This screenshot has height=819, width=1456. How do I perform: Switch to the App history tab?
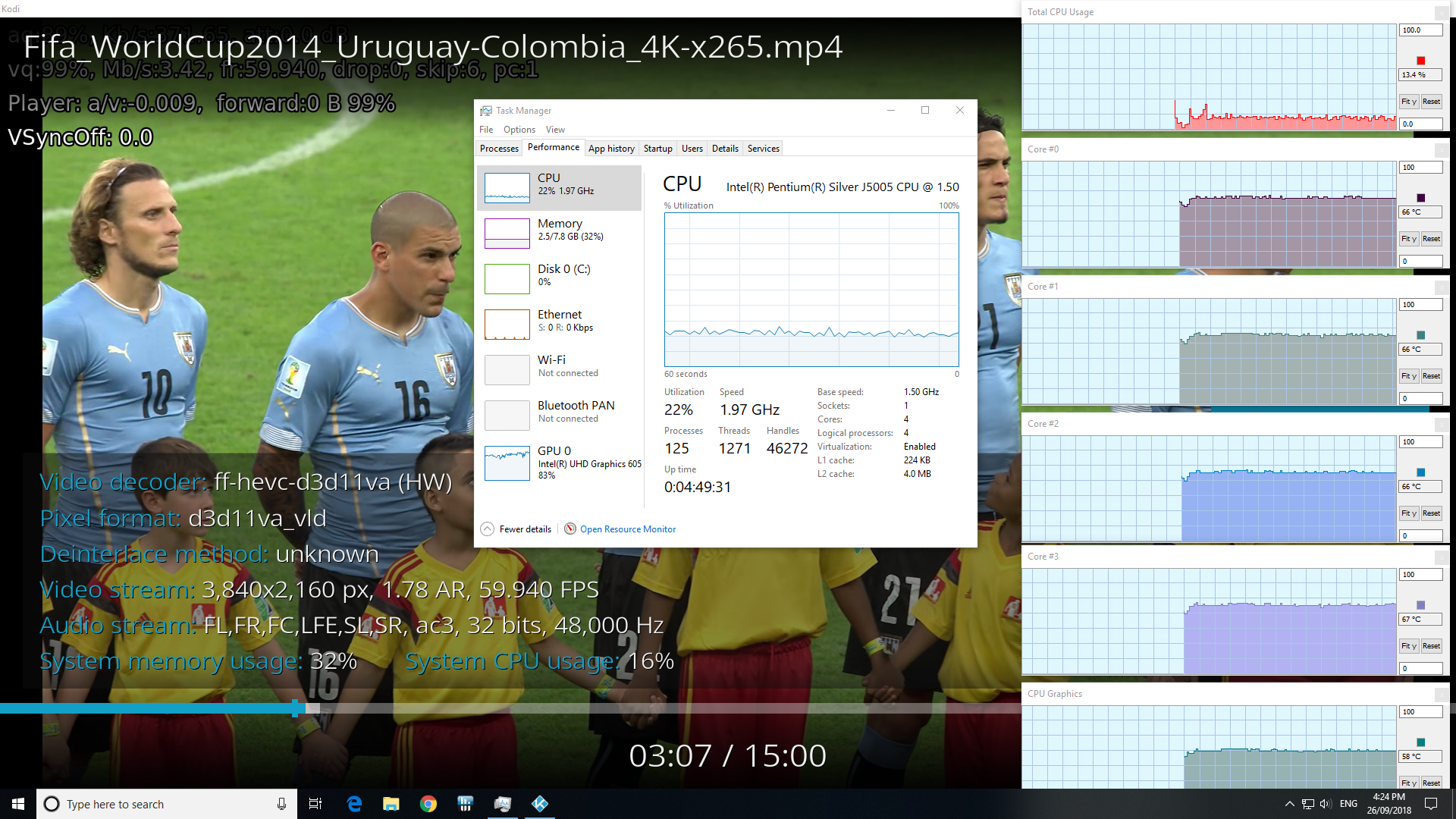pos(611,149)
